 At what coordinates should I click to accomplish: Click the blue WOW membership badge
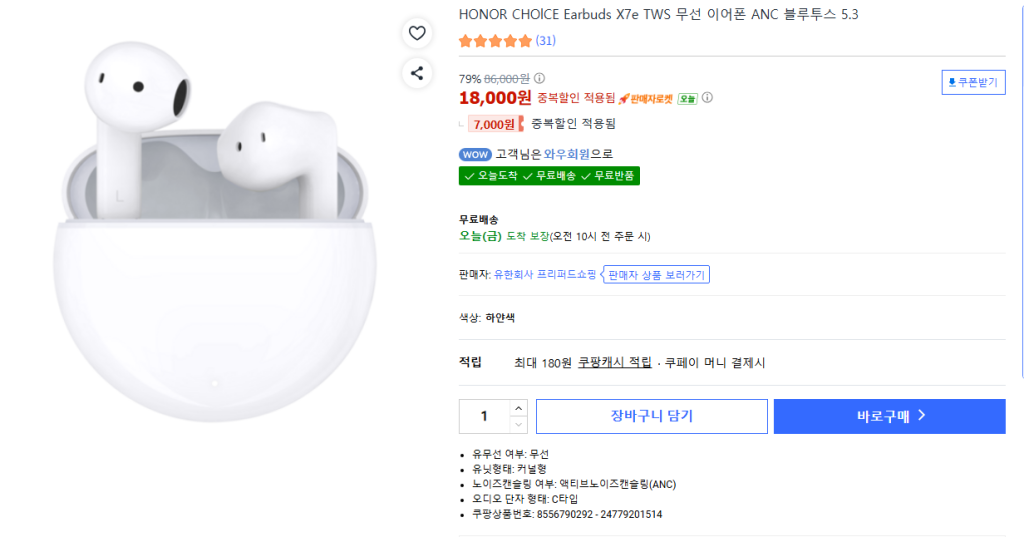[475, 154]
